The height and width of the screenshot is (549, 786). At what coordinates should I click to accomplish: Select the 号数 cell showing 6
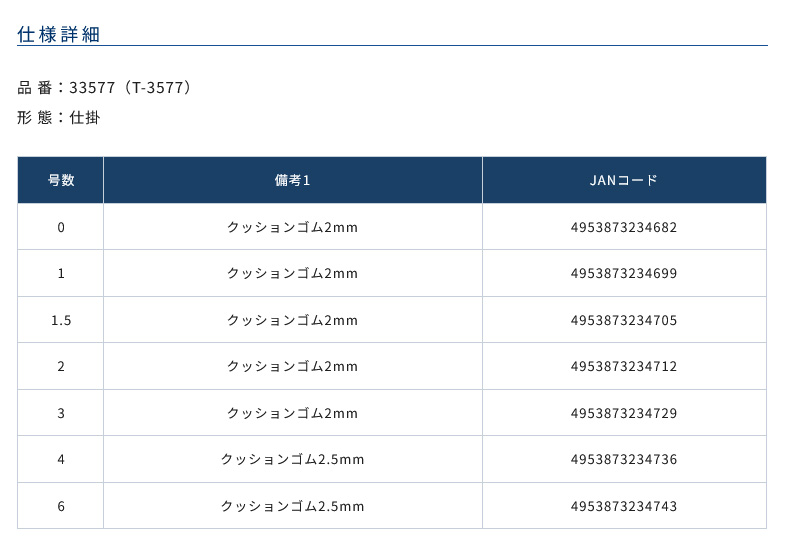pyautogui.click(x=61, y=506)
